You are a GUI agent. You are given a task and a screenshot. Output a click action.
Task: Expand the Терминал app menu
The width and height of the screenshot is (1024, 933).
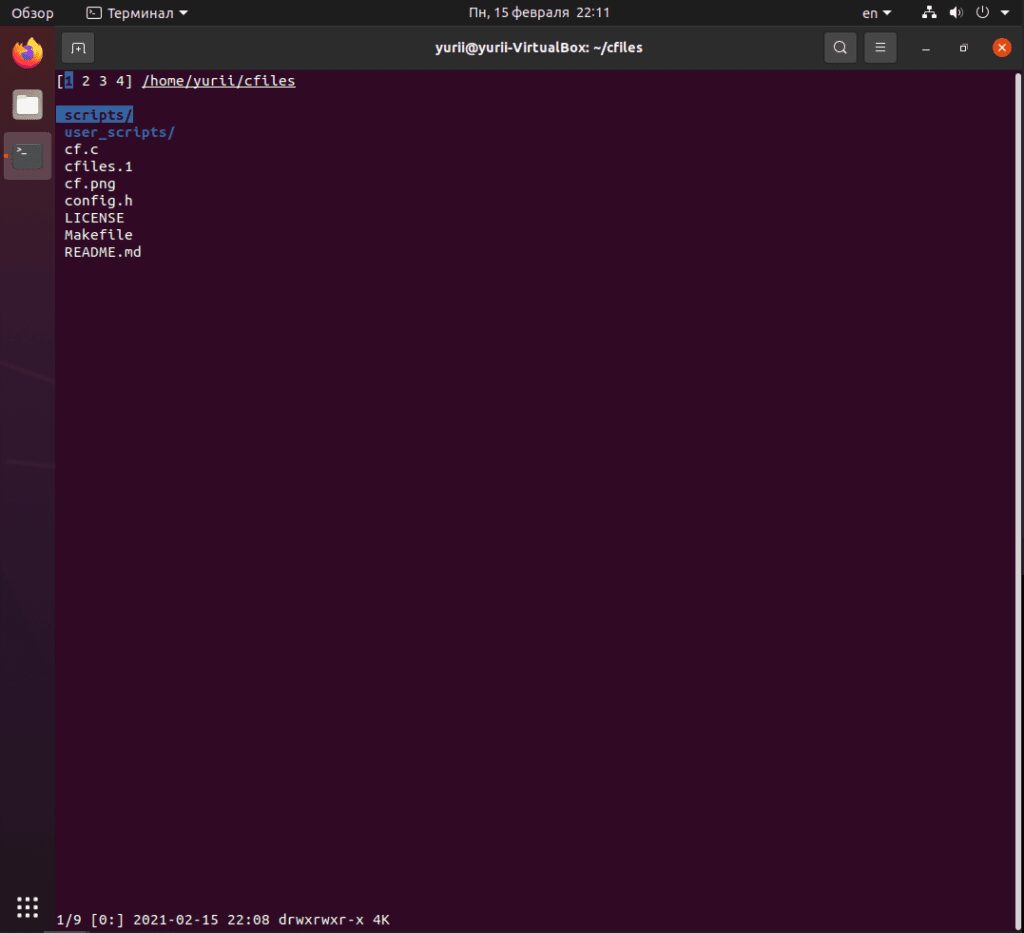[x=137, y=13]
